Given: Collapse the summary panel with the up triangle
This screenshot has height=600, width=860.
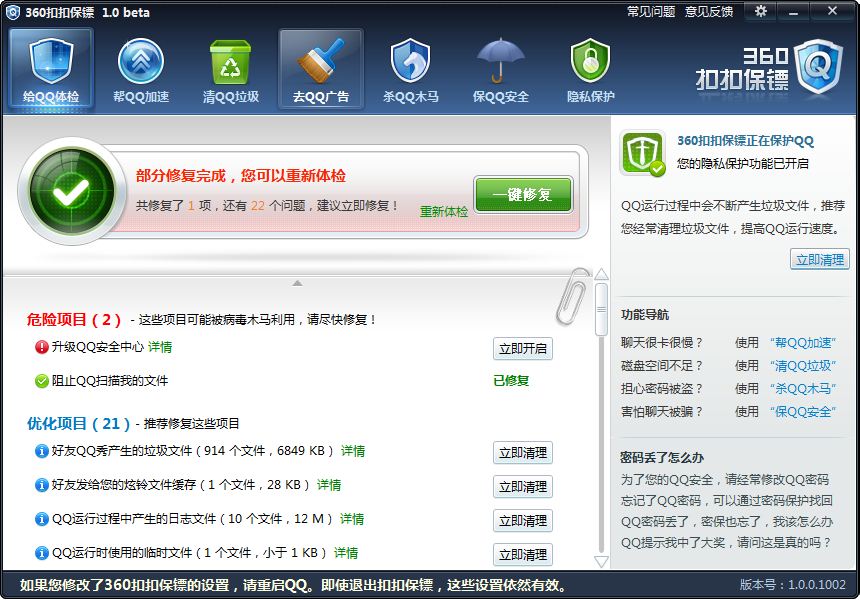Looking at the screenshot, I should pyautogui.click(x=297, y=283).
